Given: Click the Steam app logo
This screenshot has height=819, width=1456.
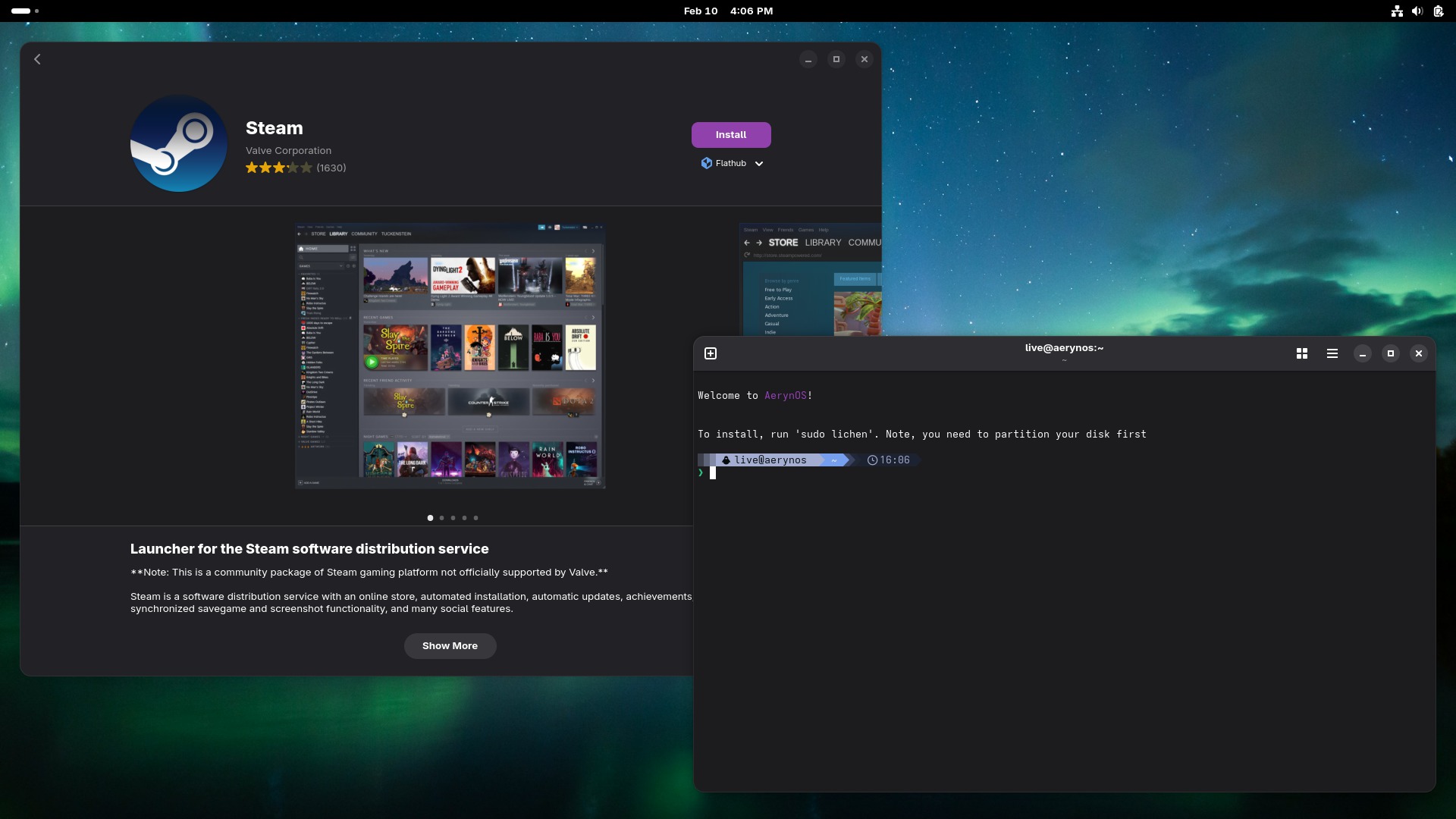Looking at the screenshot, I should (179, 143).
